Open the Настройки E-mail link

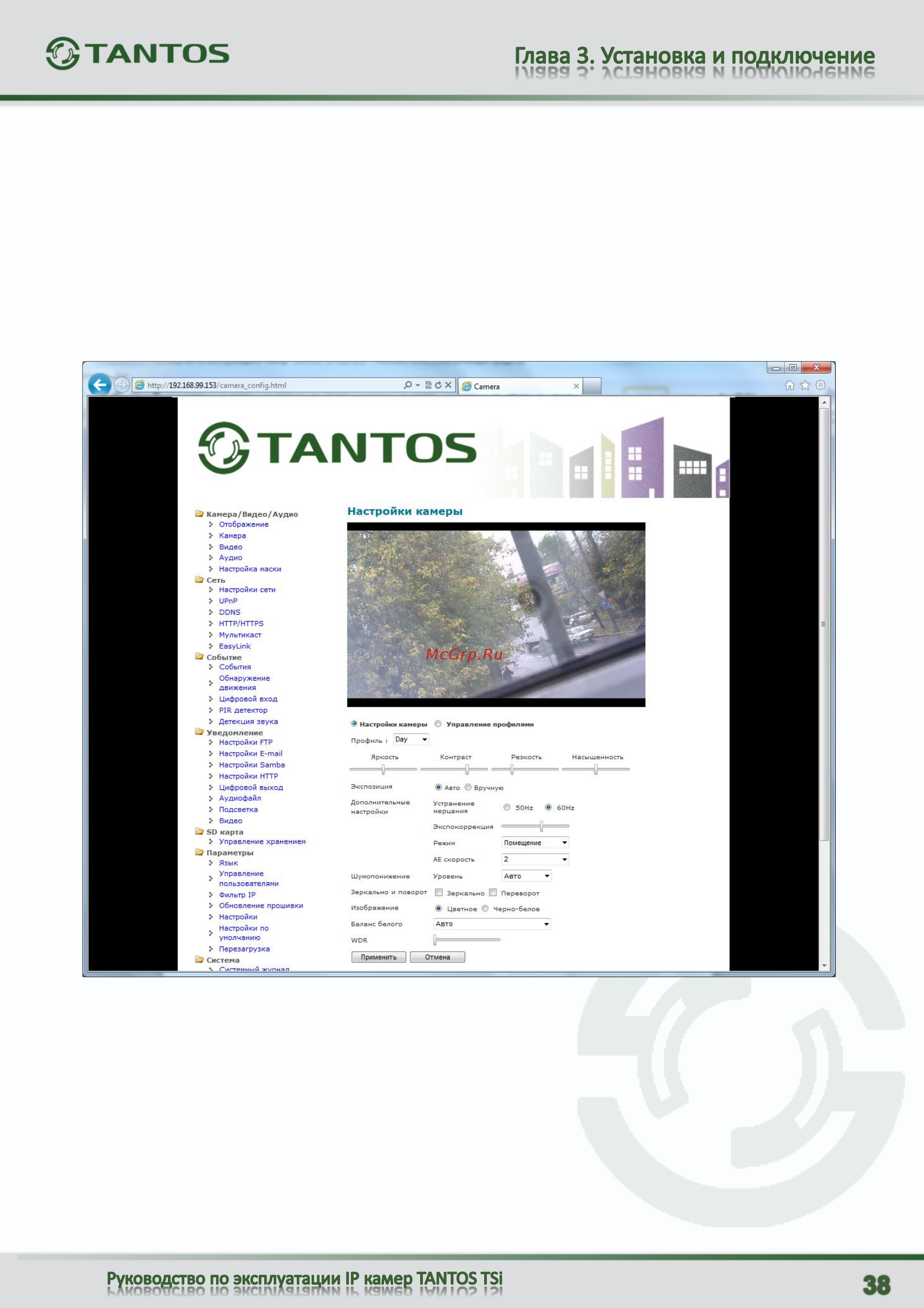point(251,754)
